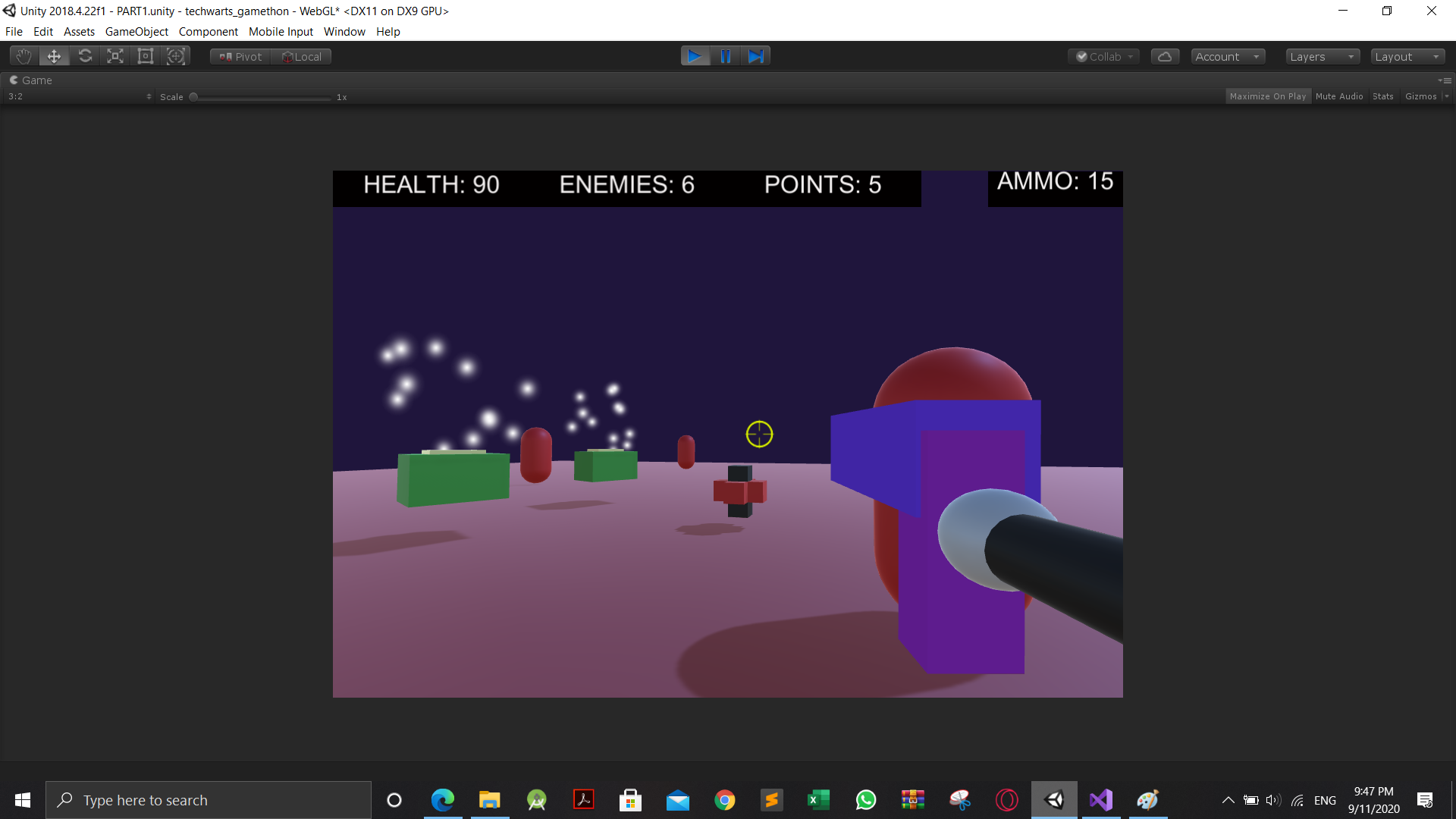This screenshot has height=819, width=1456.
Task: Click the Local handle button
Action: (x=302, y=57)
